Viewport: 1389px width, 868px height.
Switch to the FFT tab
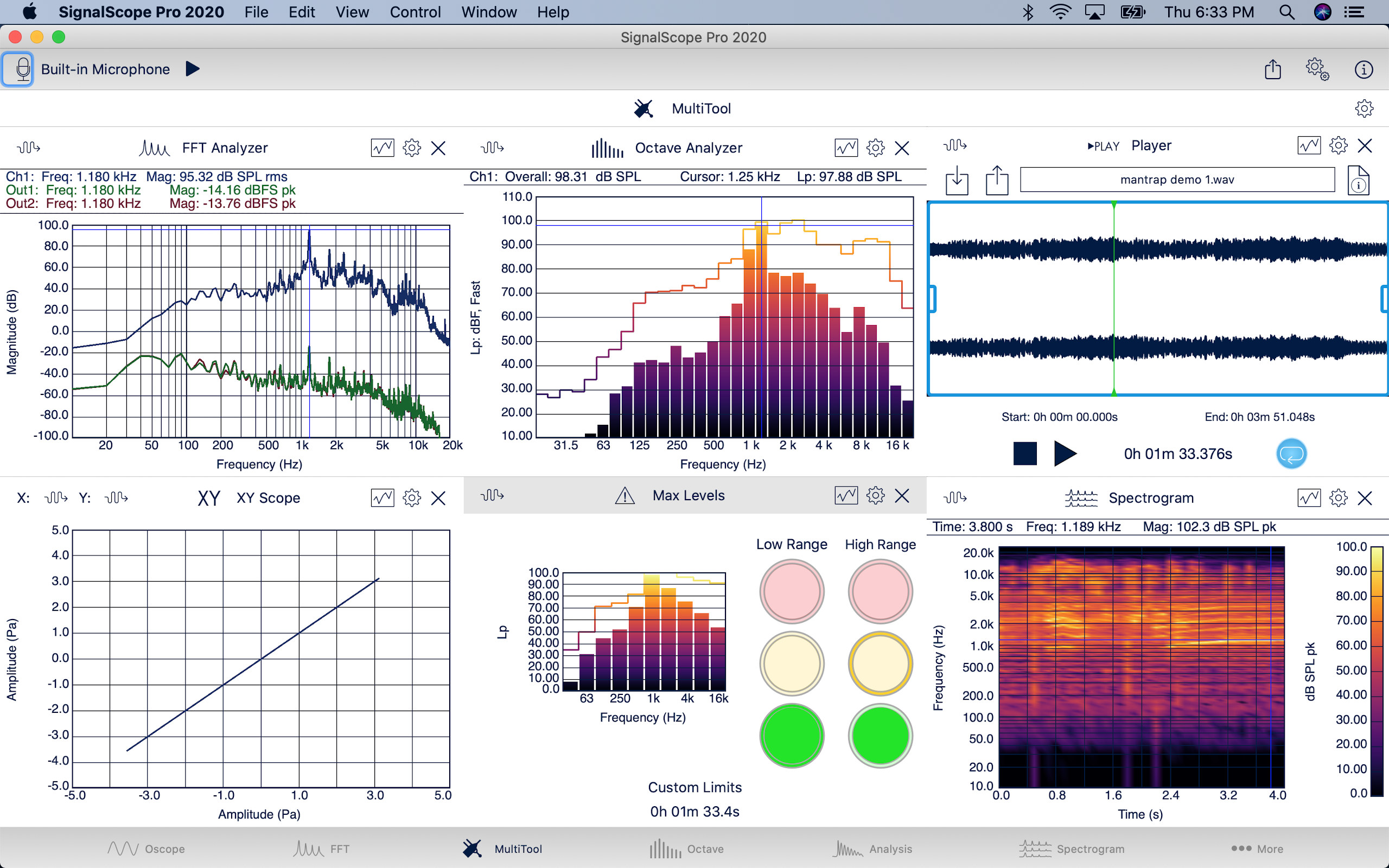pyautogui.click(x=321, y=848)
